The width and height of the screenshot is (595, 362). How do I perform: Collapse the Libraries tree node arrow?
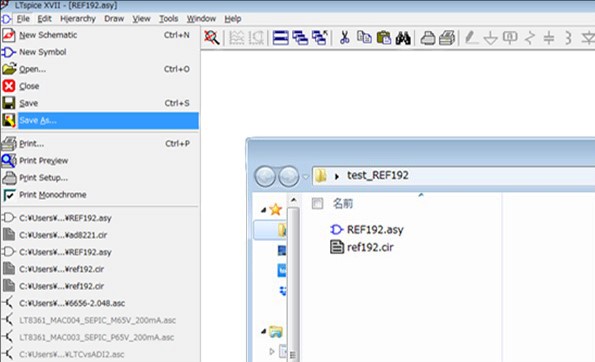[x=264, y=332]
